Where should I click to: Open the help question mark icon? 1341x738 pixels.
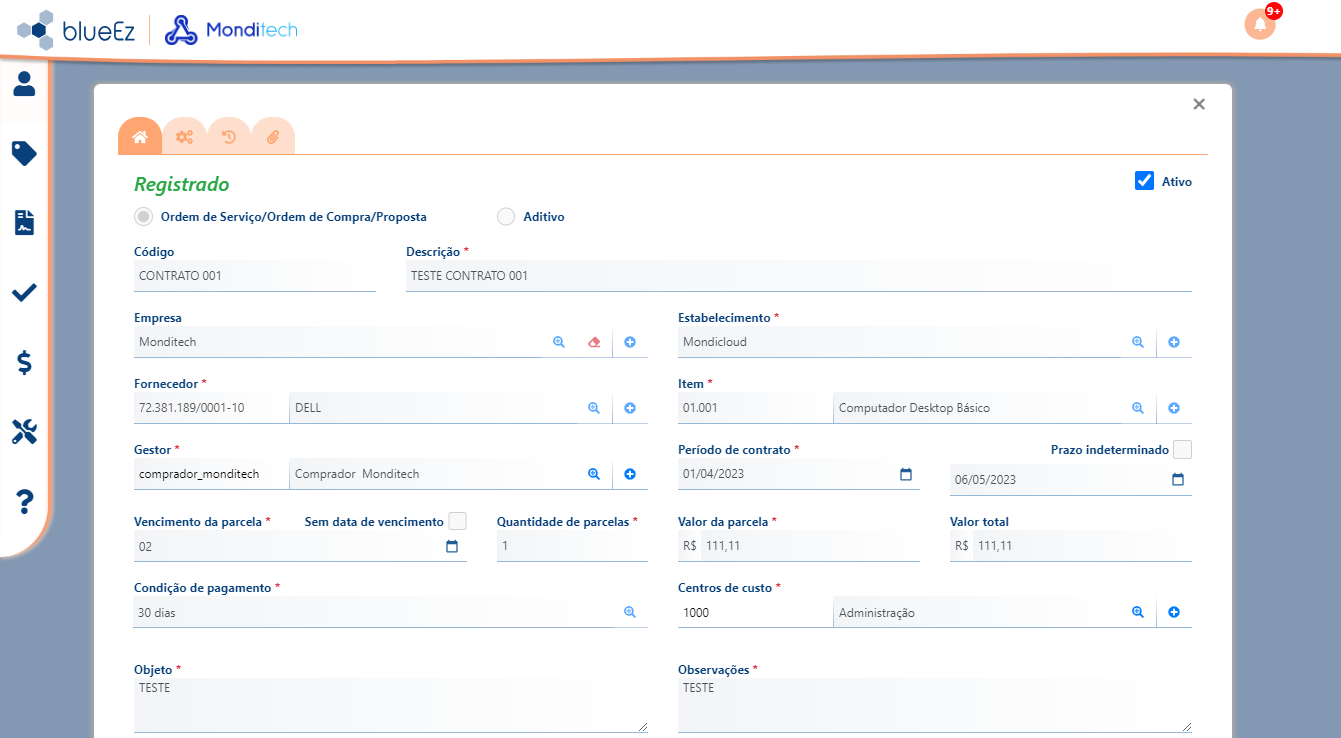click(25, 502)
